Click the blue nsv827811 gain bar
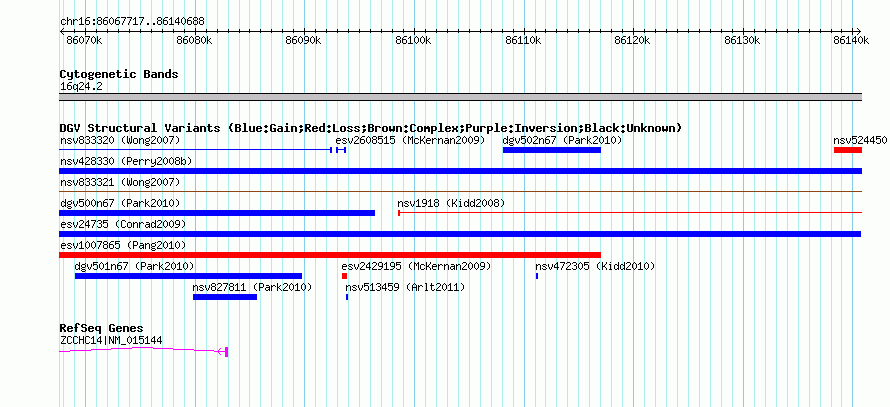This screenshot has width=890, height=407. pos(225,297)
